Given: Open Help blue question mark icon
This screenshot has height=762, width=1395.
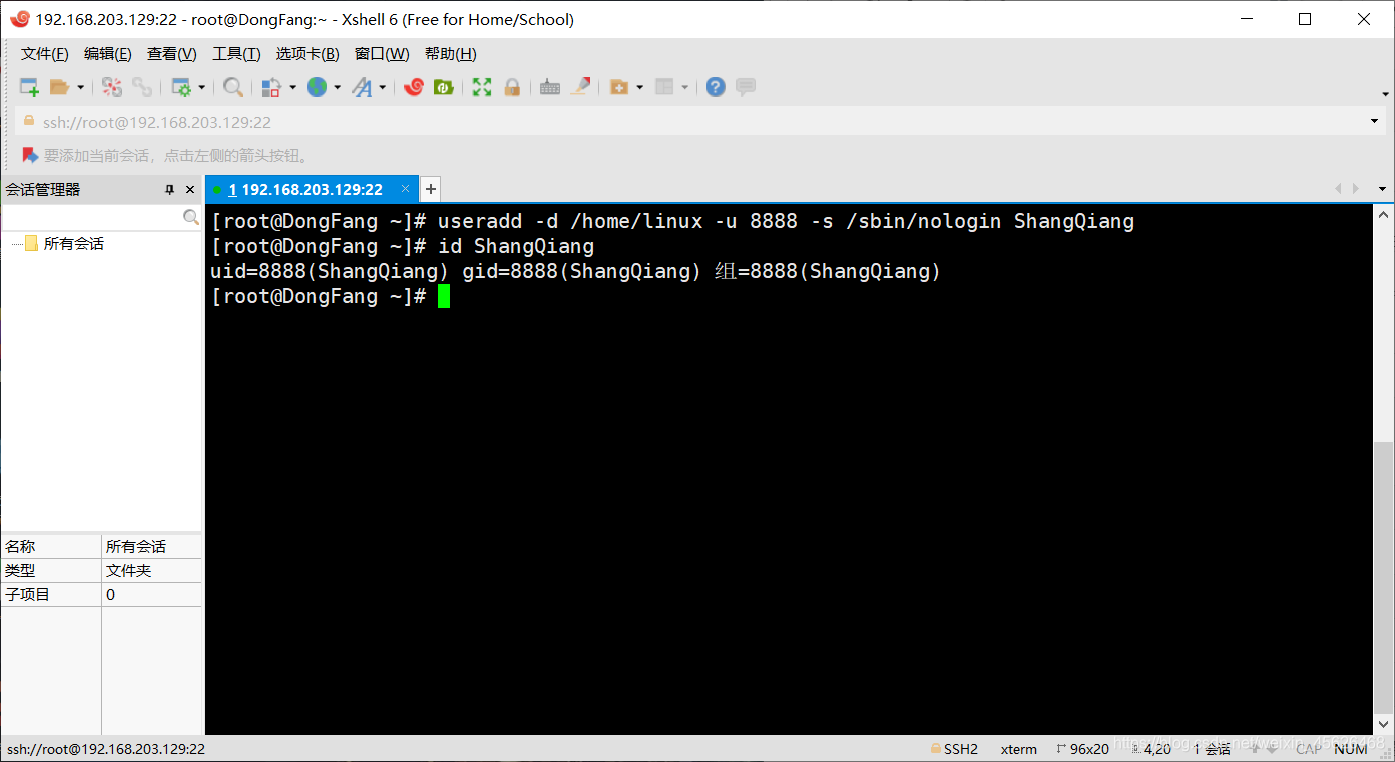Looking at the screenshot, I should [x=715, y=87].
